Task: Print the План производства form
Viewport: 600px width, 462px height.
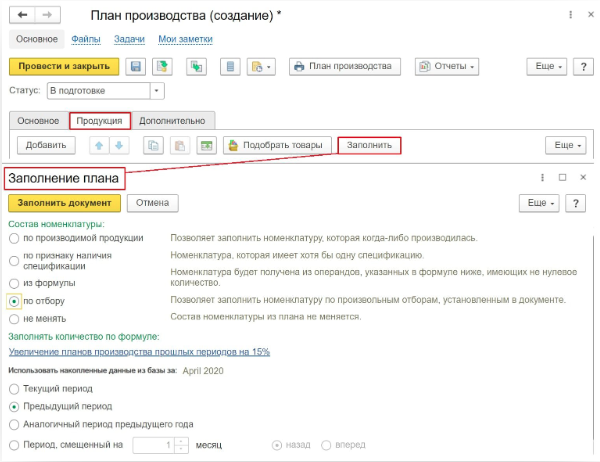Action: (x=345, y=67)
